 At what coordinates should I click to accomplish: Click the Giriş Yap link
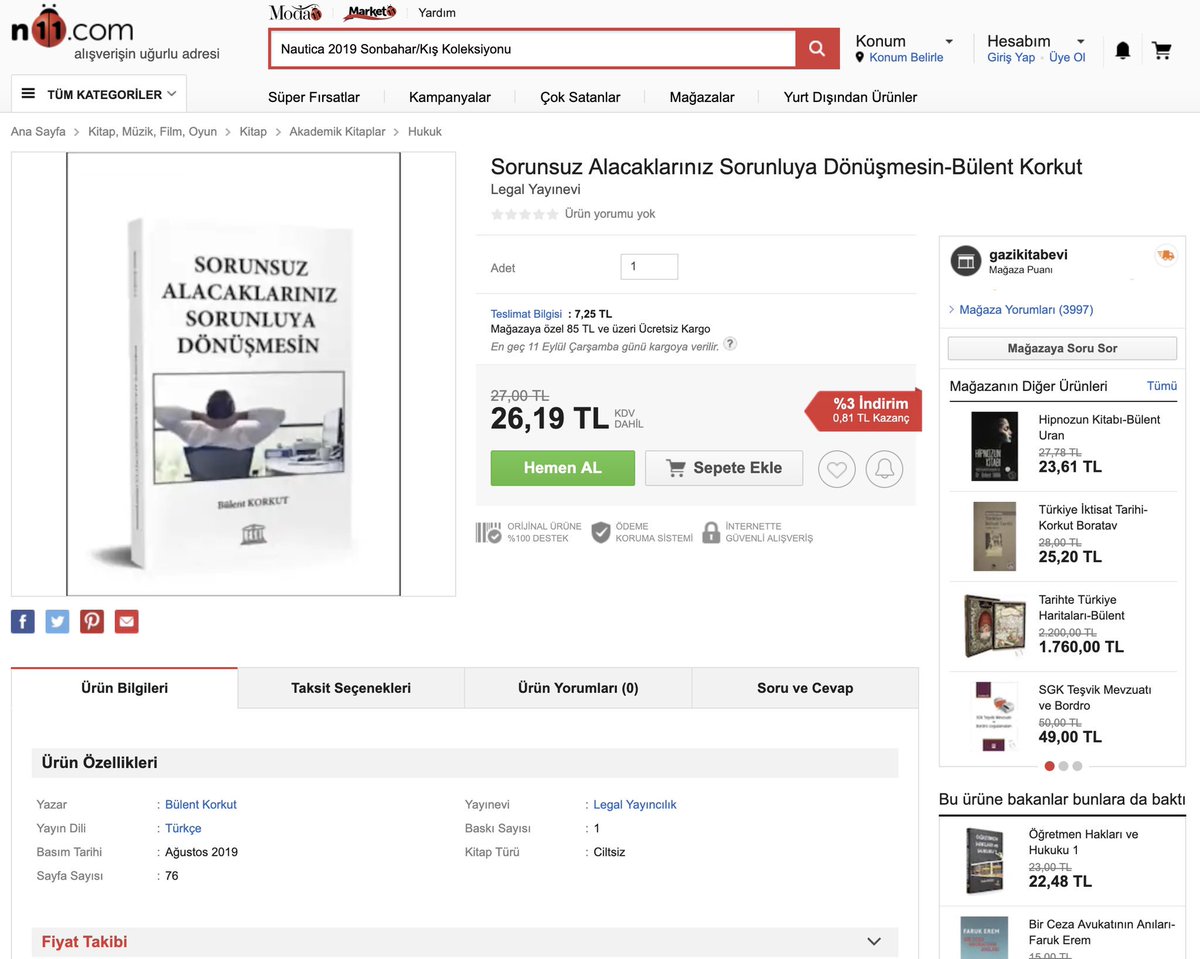pos(1011,58)
